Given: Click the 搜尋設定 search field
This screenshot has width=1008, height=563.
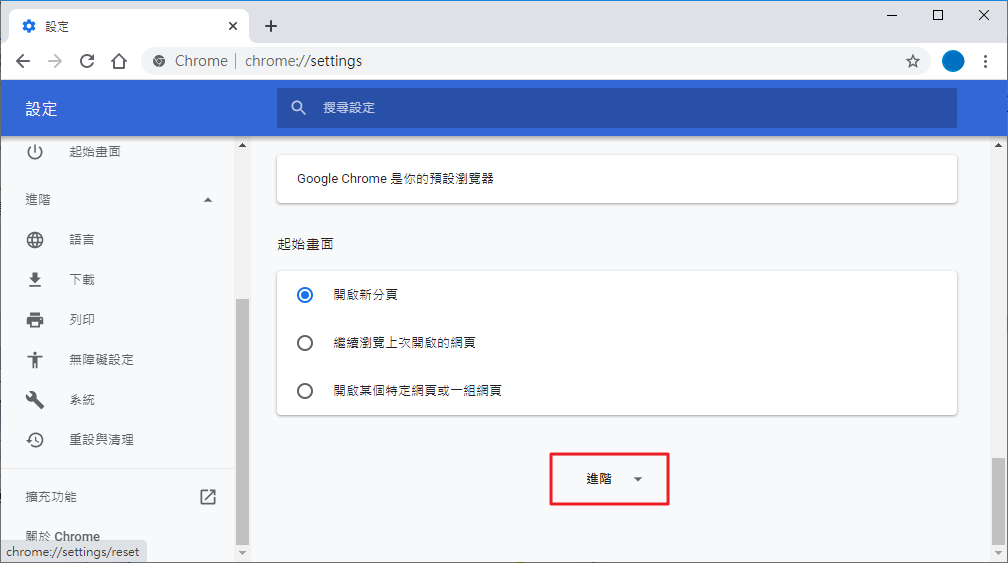Looking at the screenshot, I should [616, 107].
